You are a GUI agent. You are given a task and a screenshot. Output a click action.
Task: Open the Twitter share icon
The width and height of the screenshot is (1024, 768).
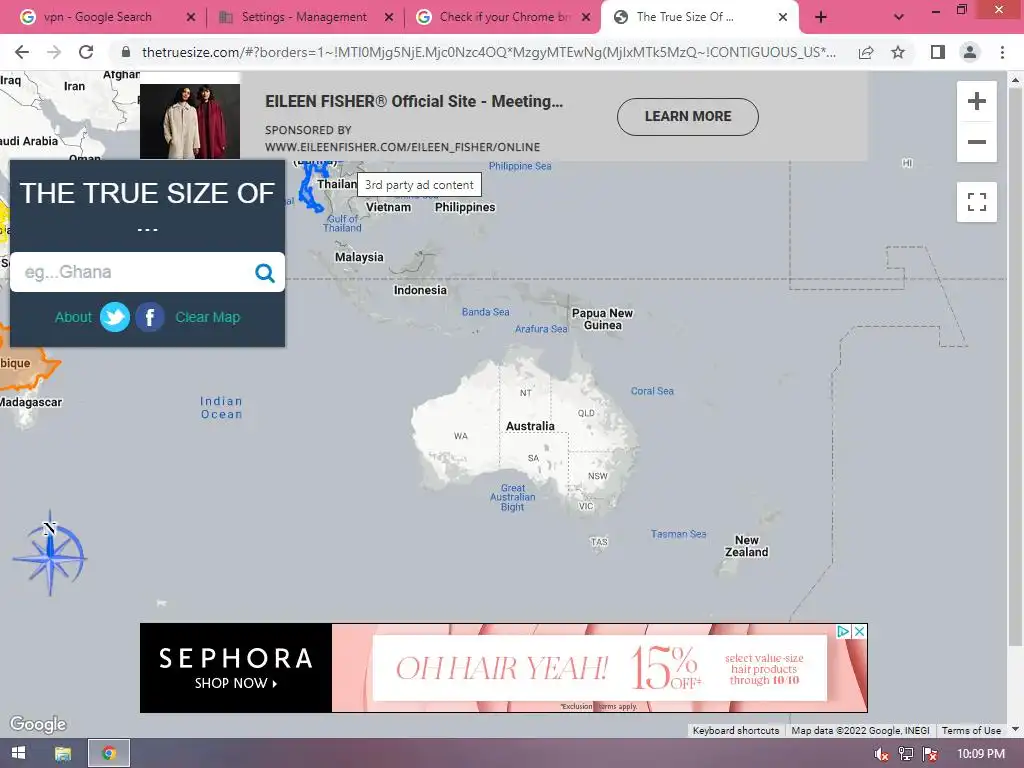click(115, 317)
